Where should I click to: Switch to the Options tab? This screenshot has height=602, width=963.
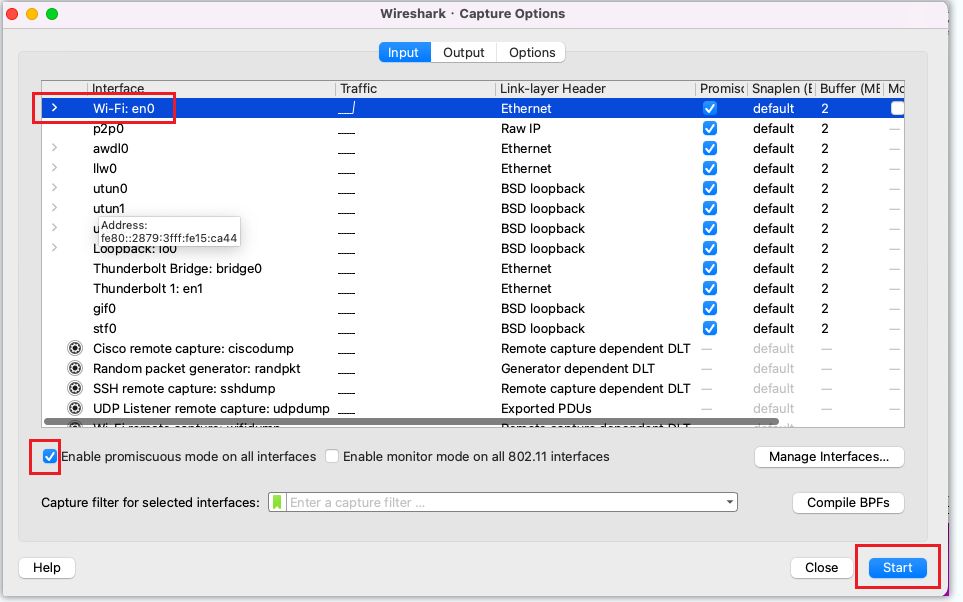pyautogui.click(x=532, y=52)
